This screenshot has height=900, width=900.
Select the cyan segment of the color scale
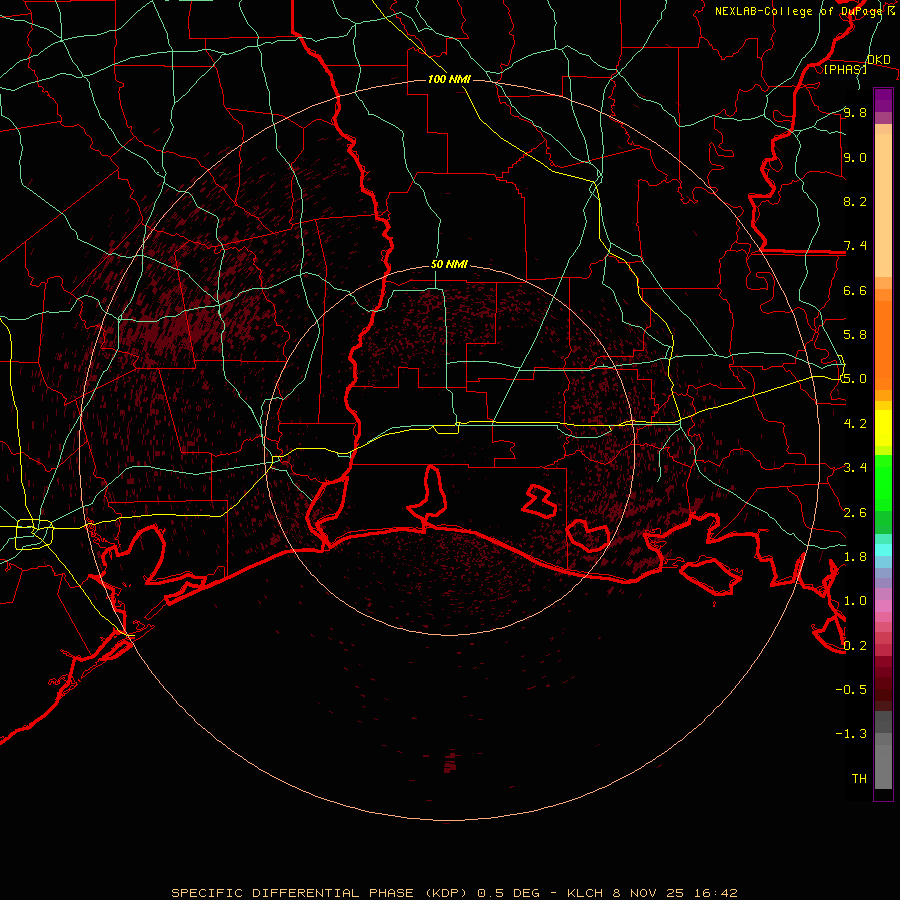tap(883, 549)
